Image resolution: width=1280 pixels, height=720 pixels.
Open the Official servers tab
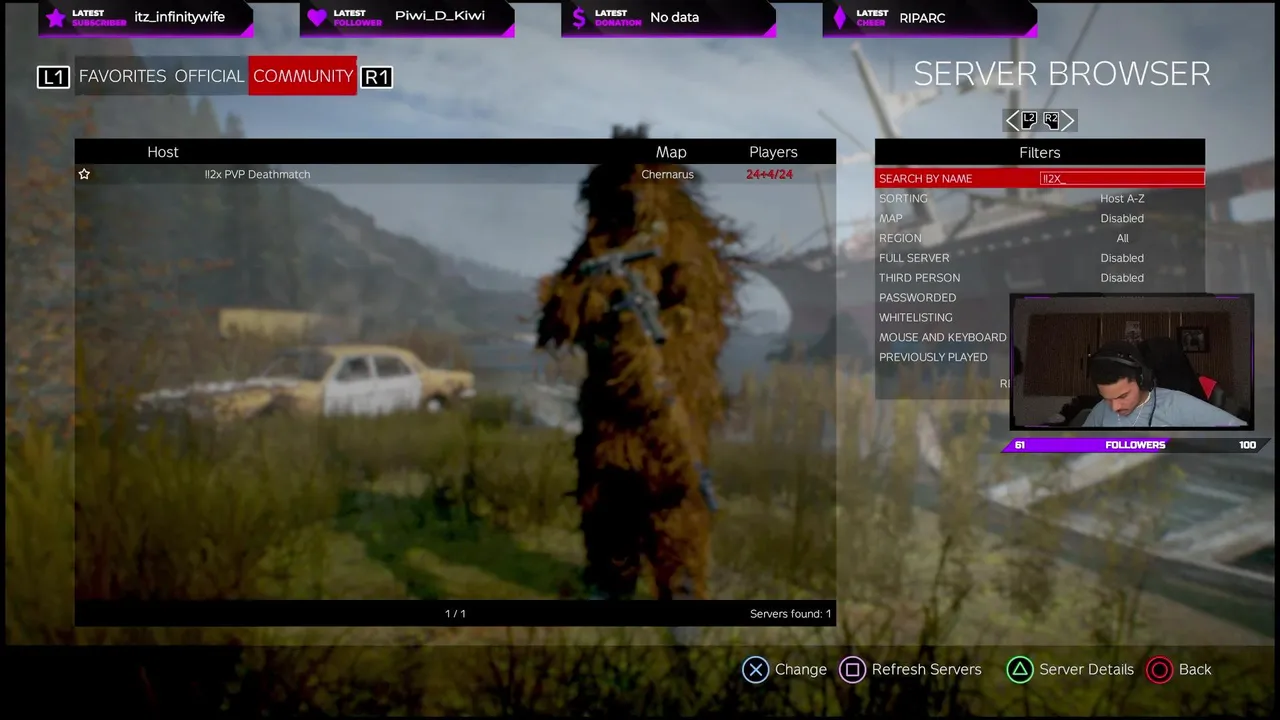coord(209,76)
